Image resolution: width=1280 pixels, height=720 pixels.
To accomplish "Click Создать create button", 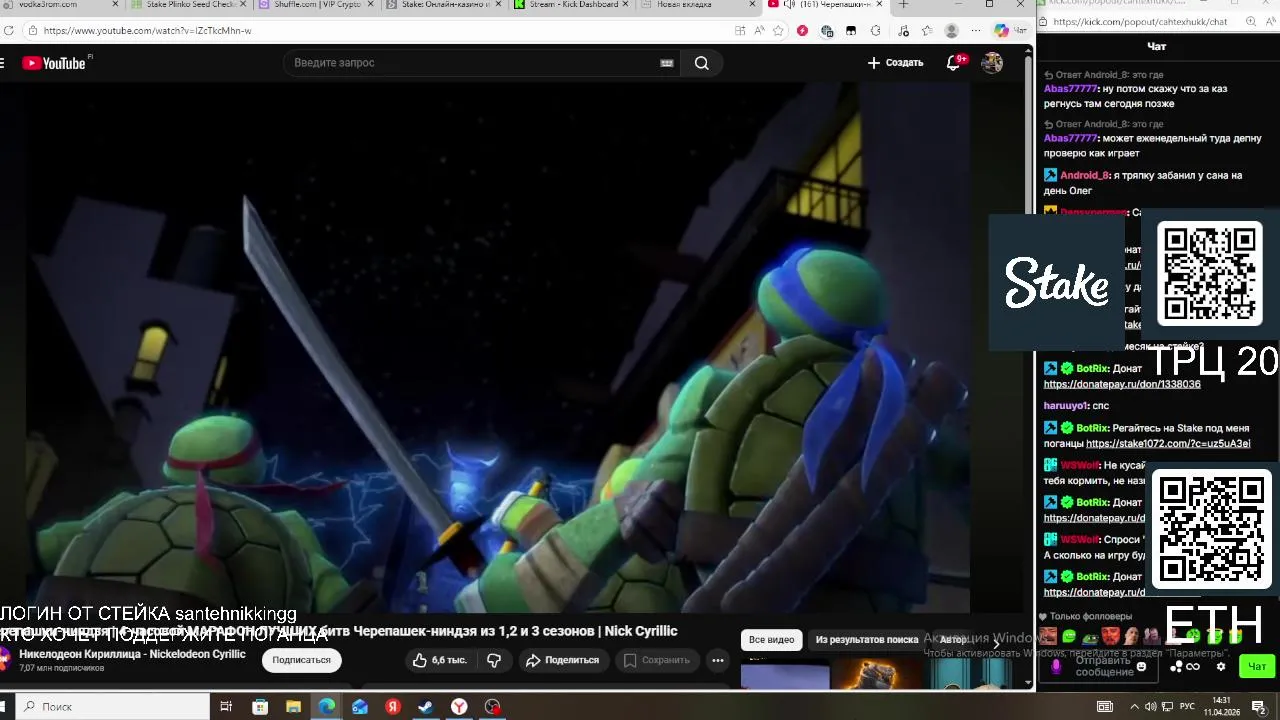I will (x=895, y=63).
